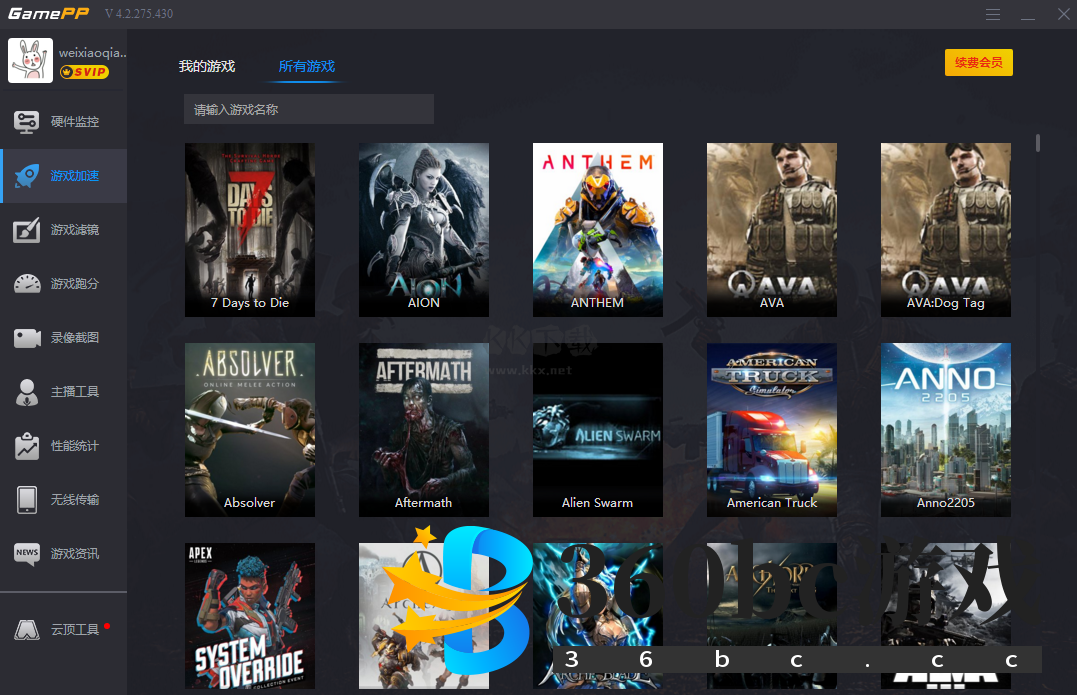Click the user avatar rabbit picture
This screenshot has width=1077, height=695.
(x=30, y=60)
